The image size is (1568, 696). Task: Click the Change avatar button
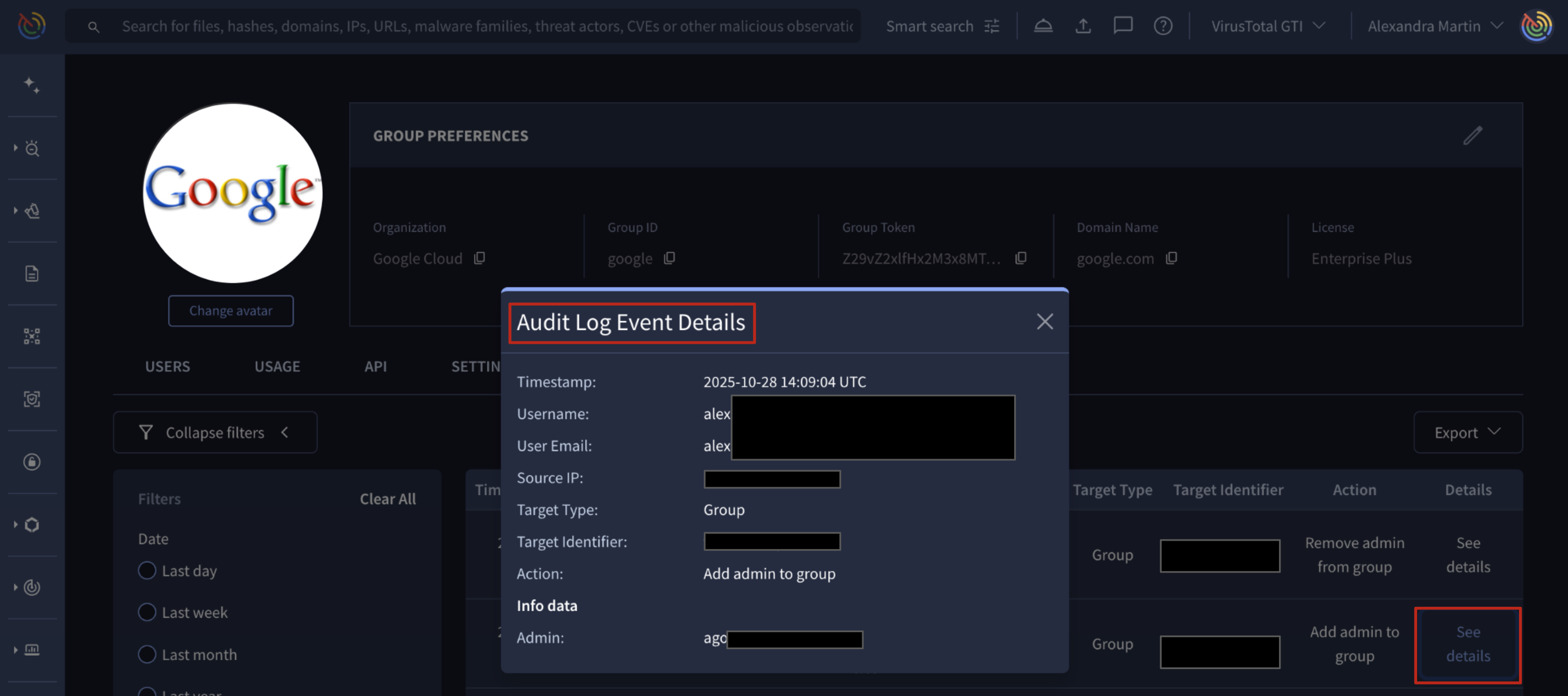(231, 311)
